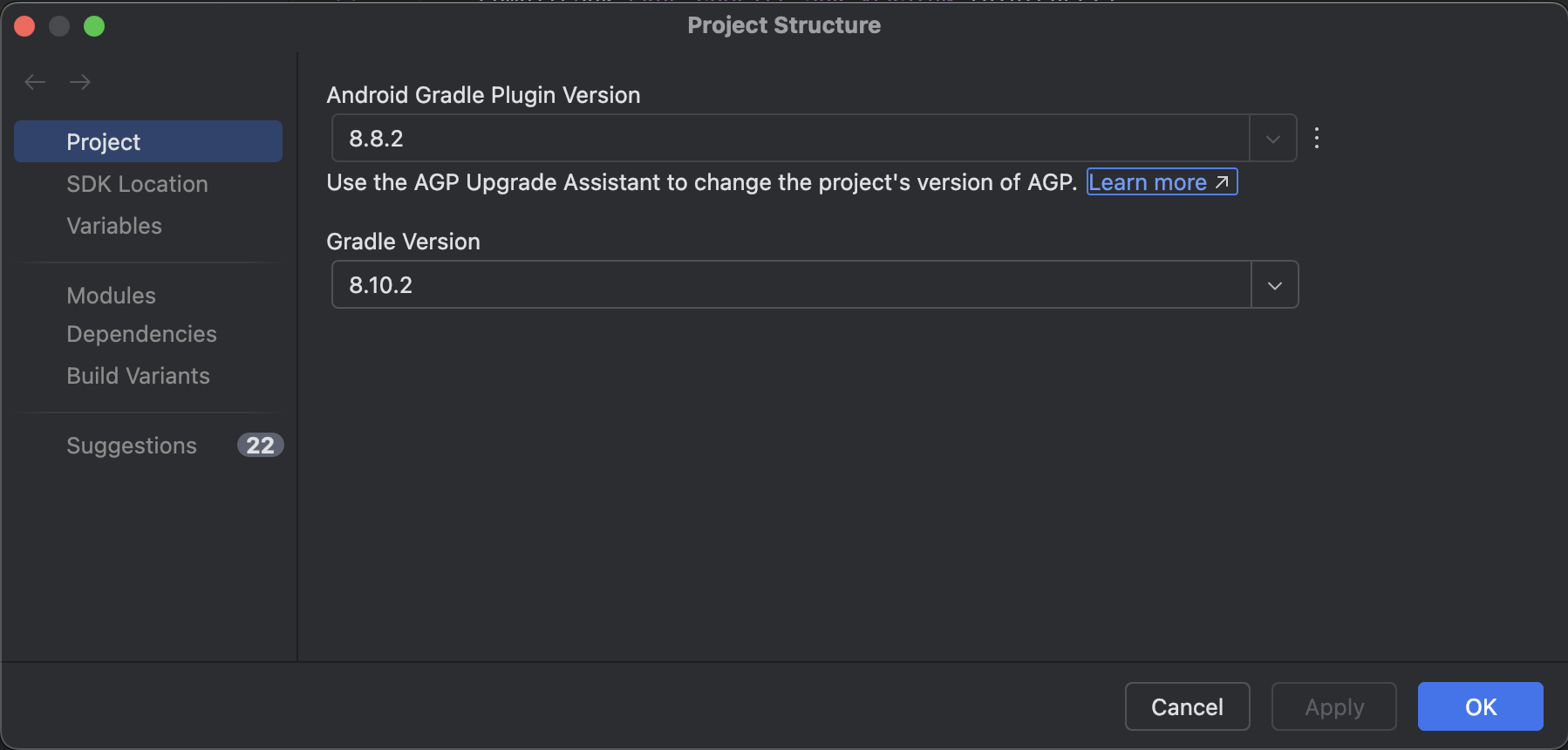
Task: Click the AGP Upgrade Assistant hint text
Action: (702, 182)
